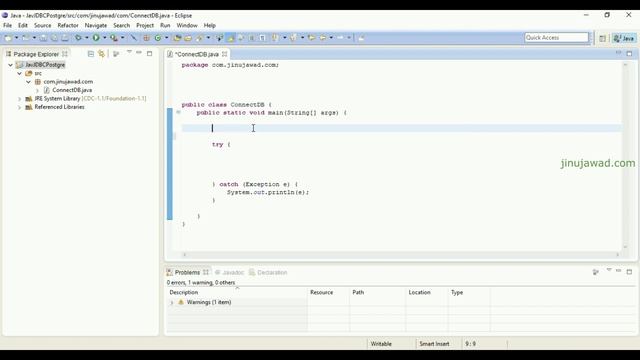Sort problems by Location column header
The height and width of the screenshot is (360, 640).
[x=427, y=292]
